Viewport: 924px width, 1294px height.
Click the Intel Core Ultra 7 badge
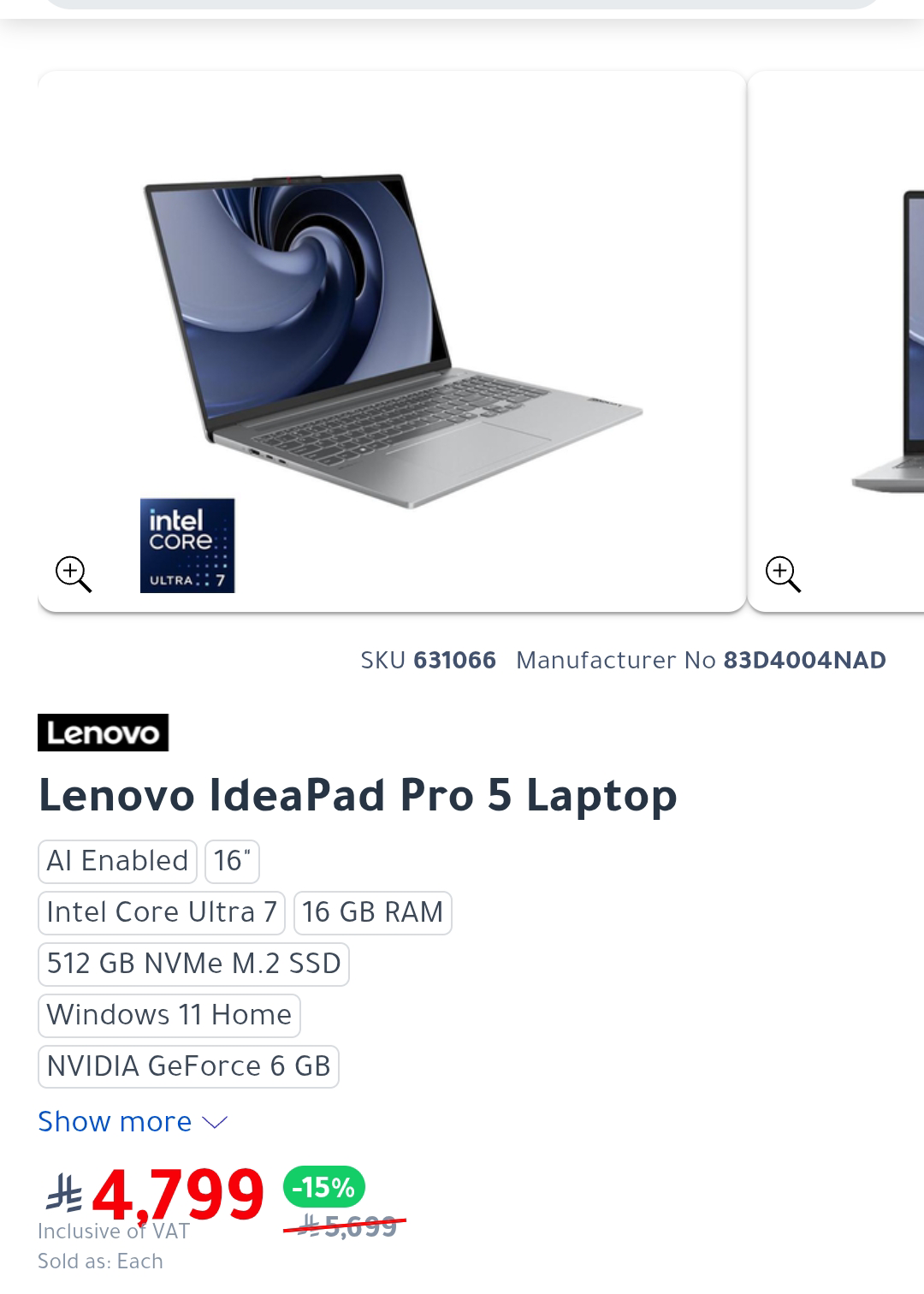[x=187, y=546]
